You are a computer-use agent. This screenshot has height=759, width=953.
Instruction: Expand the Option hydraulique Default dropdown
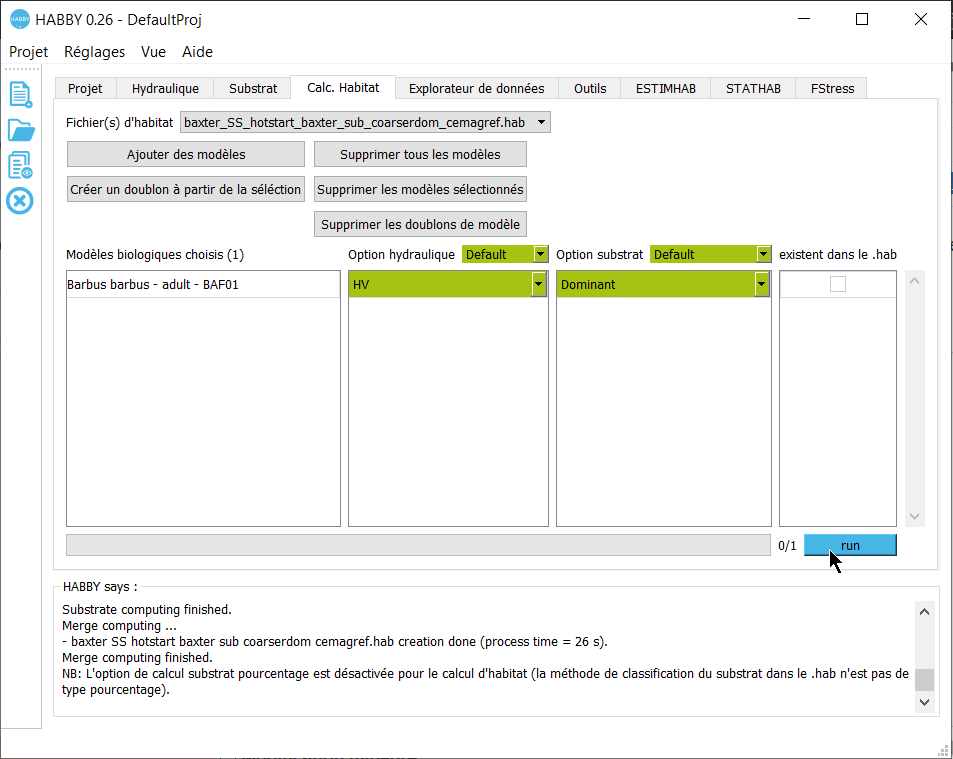[x=505, y=254]
